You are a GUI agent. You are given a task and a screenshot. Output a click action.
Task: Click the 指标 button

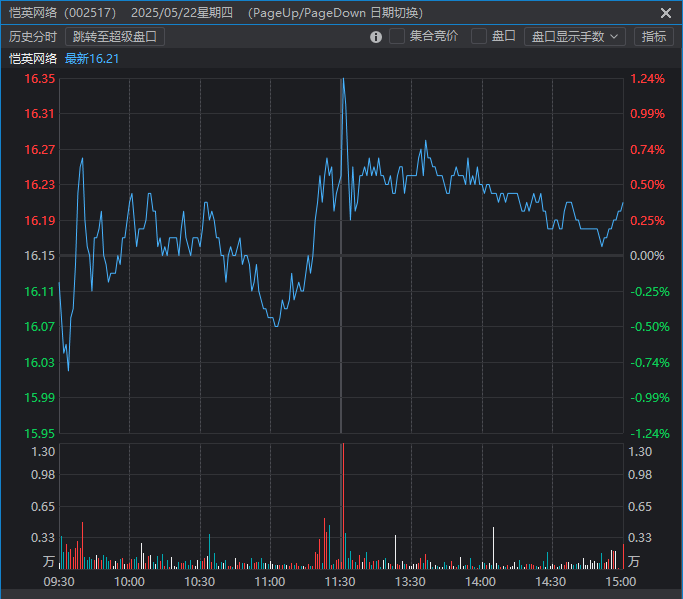point(654,37)
